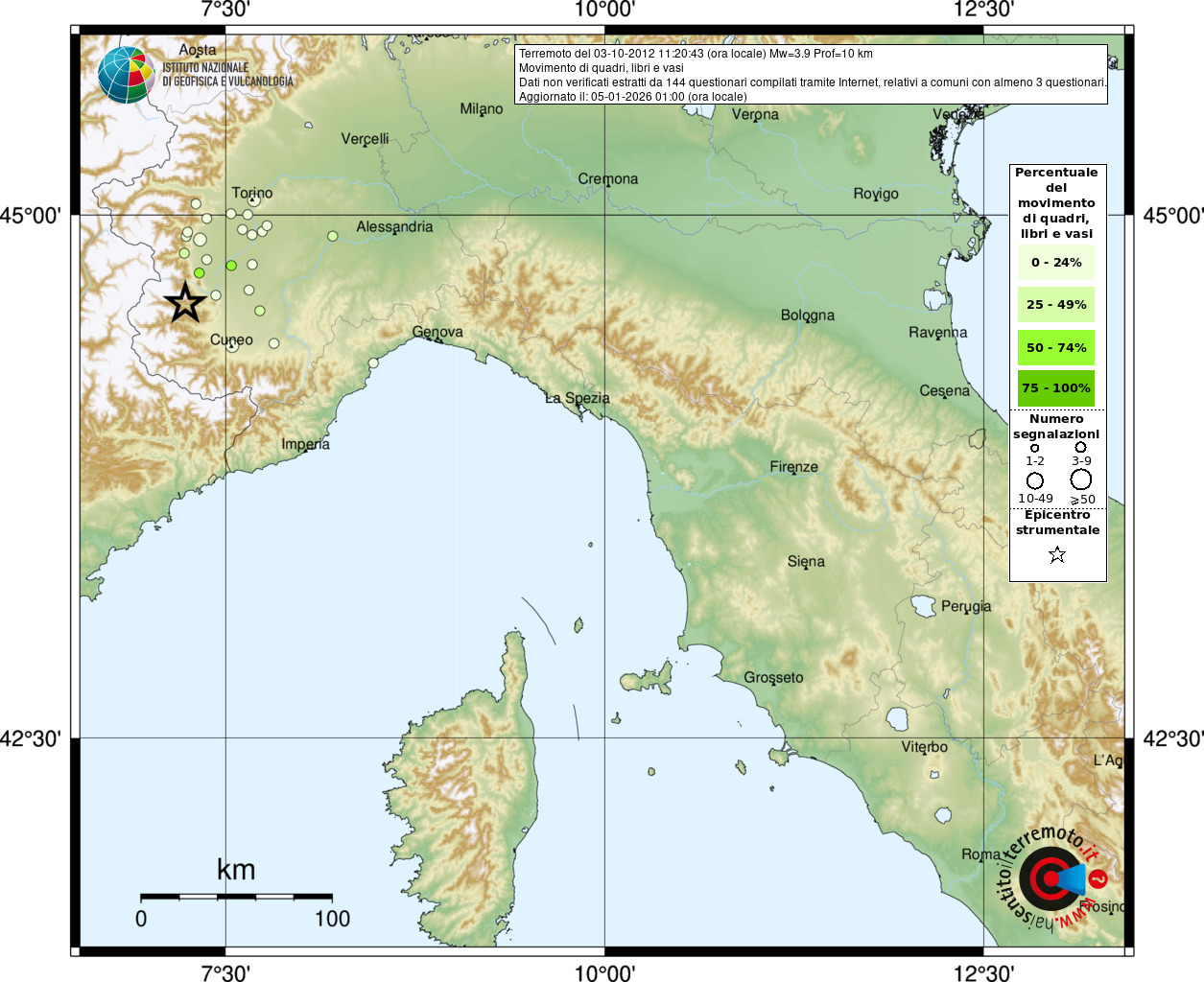1204x982 pixels.
Task: Select the 3-9 reports circle in legend
Action: point(1080,447)
